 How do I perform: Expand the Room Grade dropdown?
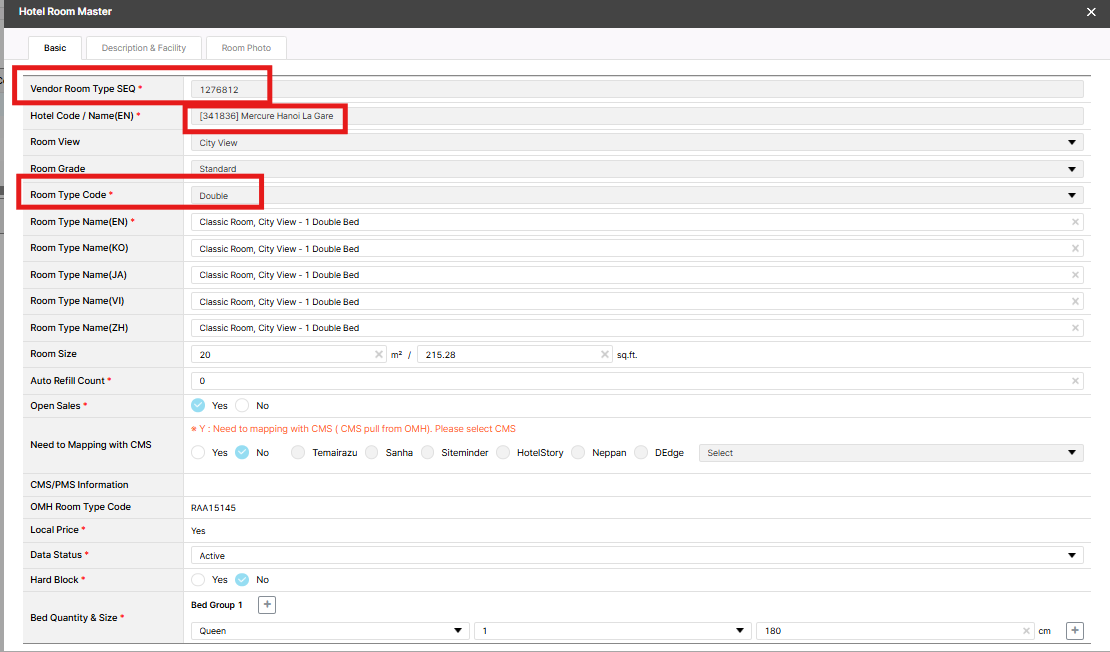pos(636,169)
